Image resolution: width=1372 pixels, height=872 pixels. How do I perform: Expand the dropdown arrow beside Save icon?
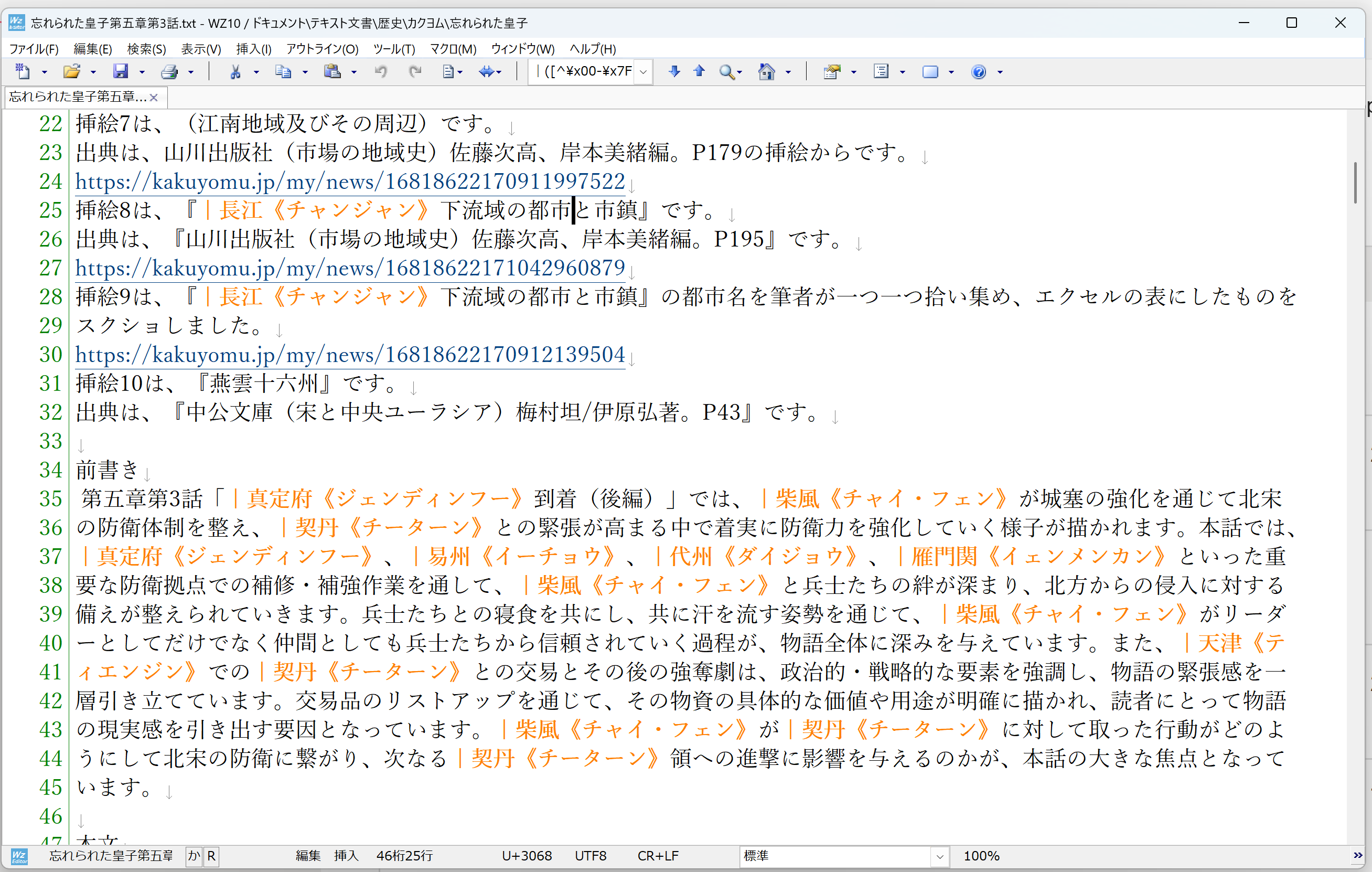pos(142,72)
